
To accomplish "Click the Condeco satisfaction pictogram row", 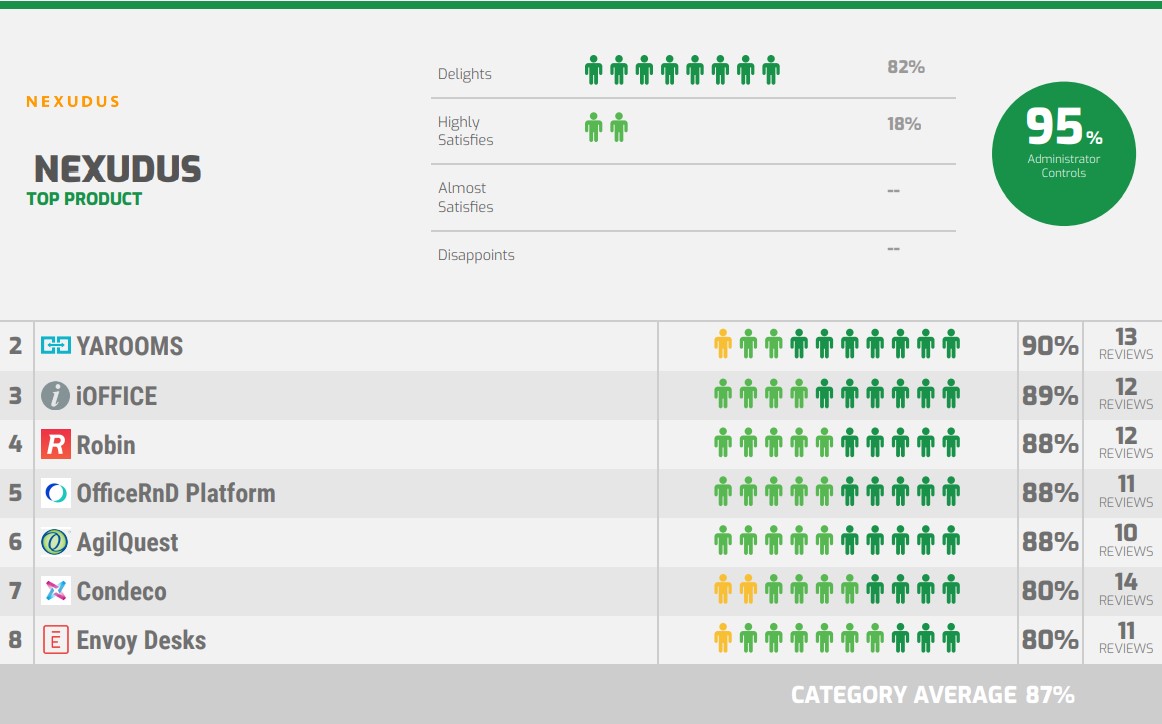I will point(837,589).
